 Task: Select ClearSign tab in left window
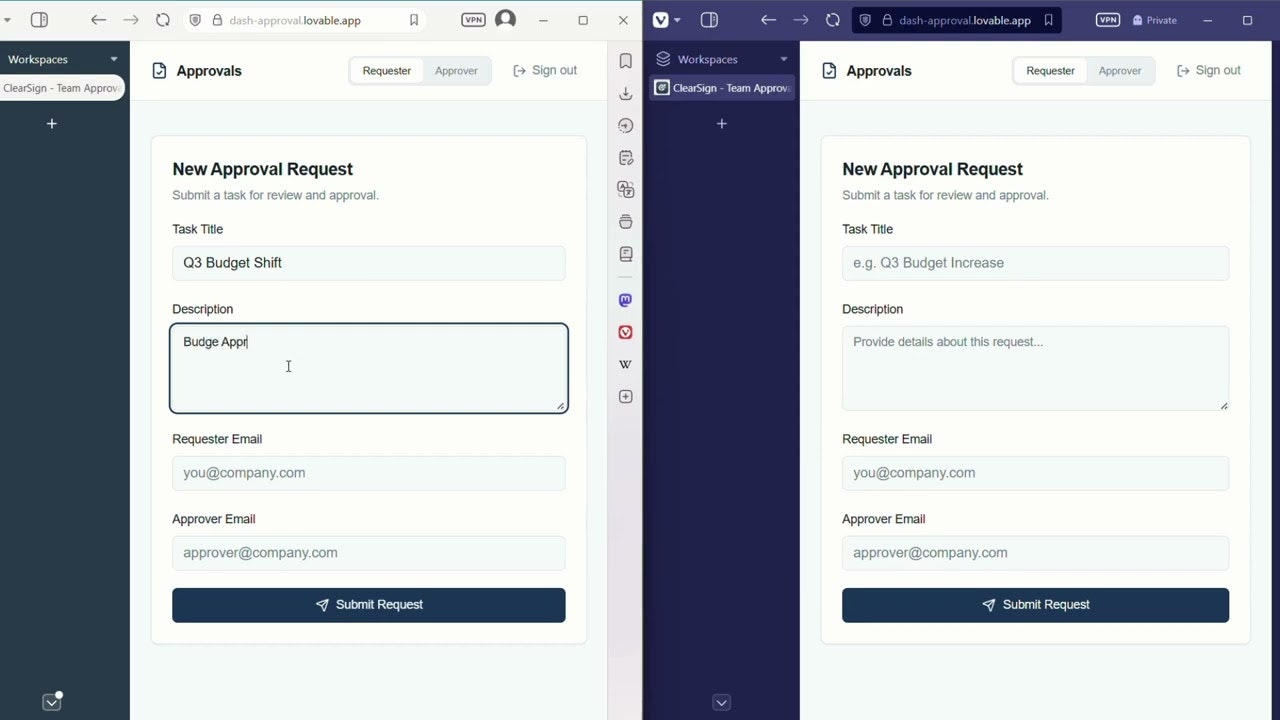click(x=62, y=88)
